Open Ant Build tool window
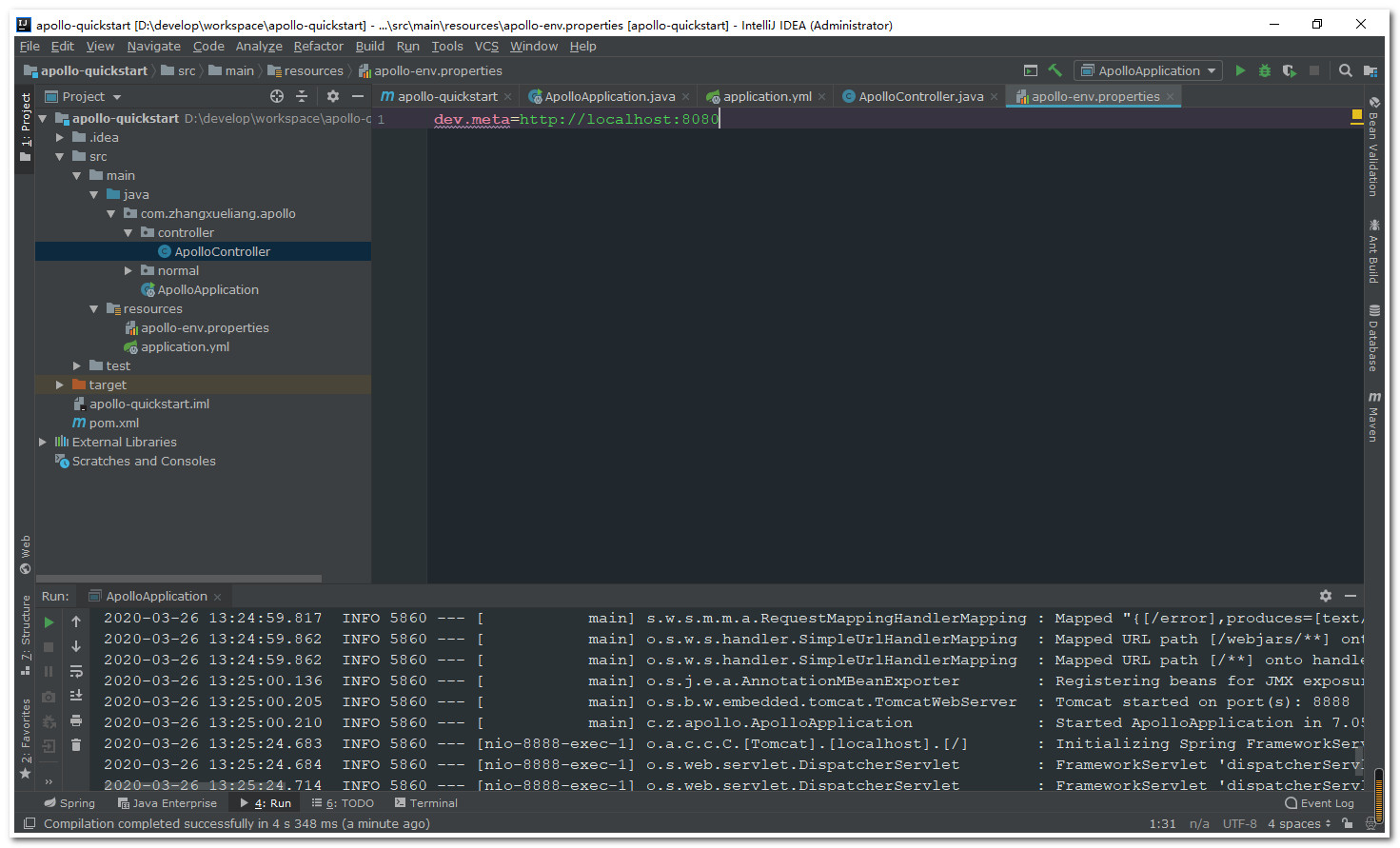Image resolution: width=1400 pixels, height=848 pixels. tap(1374, 251)
